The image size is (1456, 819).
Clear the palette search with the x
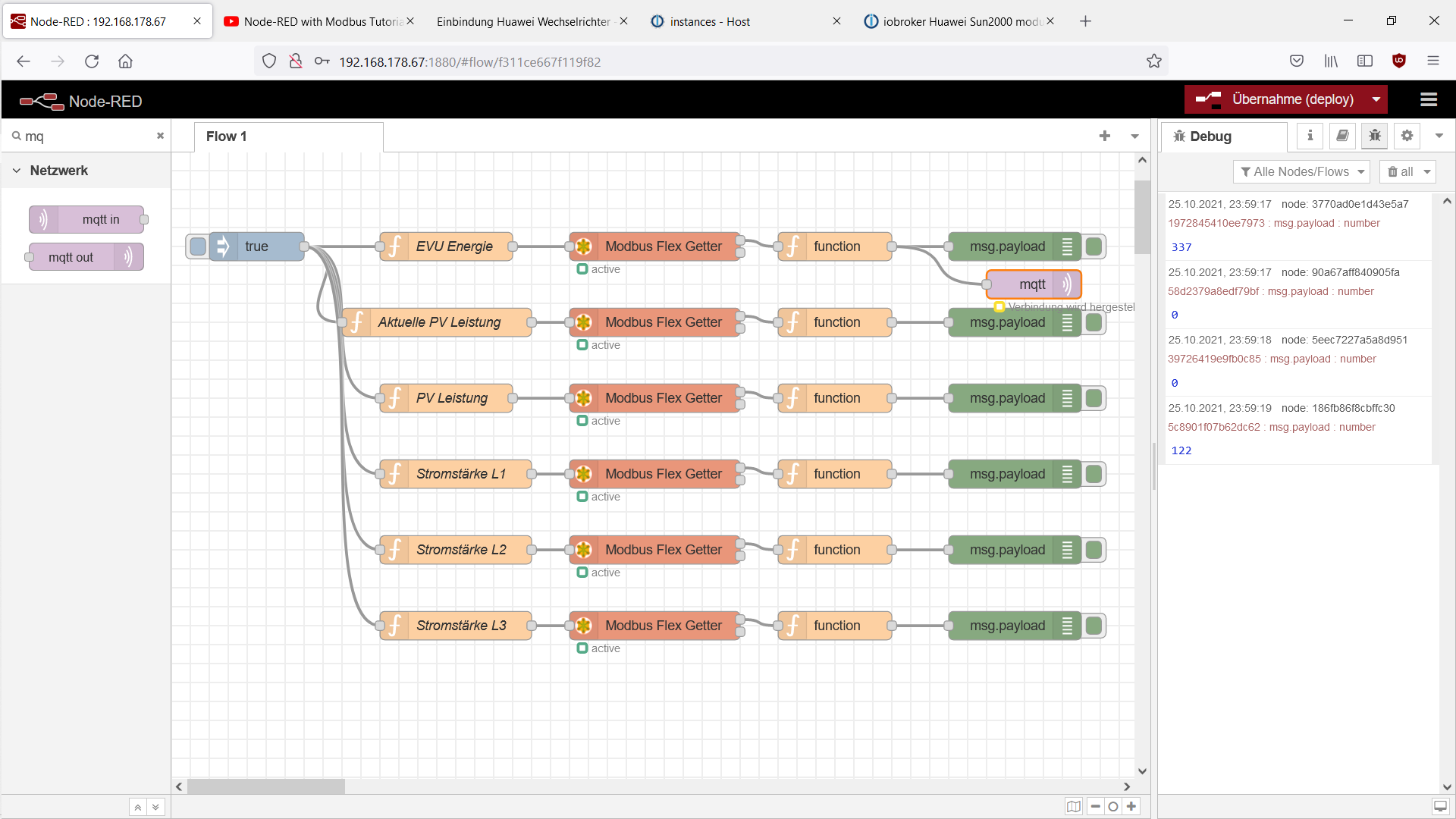pyautogui.click(x=160, y=136)
